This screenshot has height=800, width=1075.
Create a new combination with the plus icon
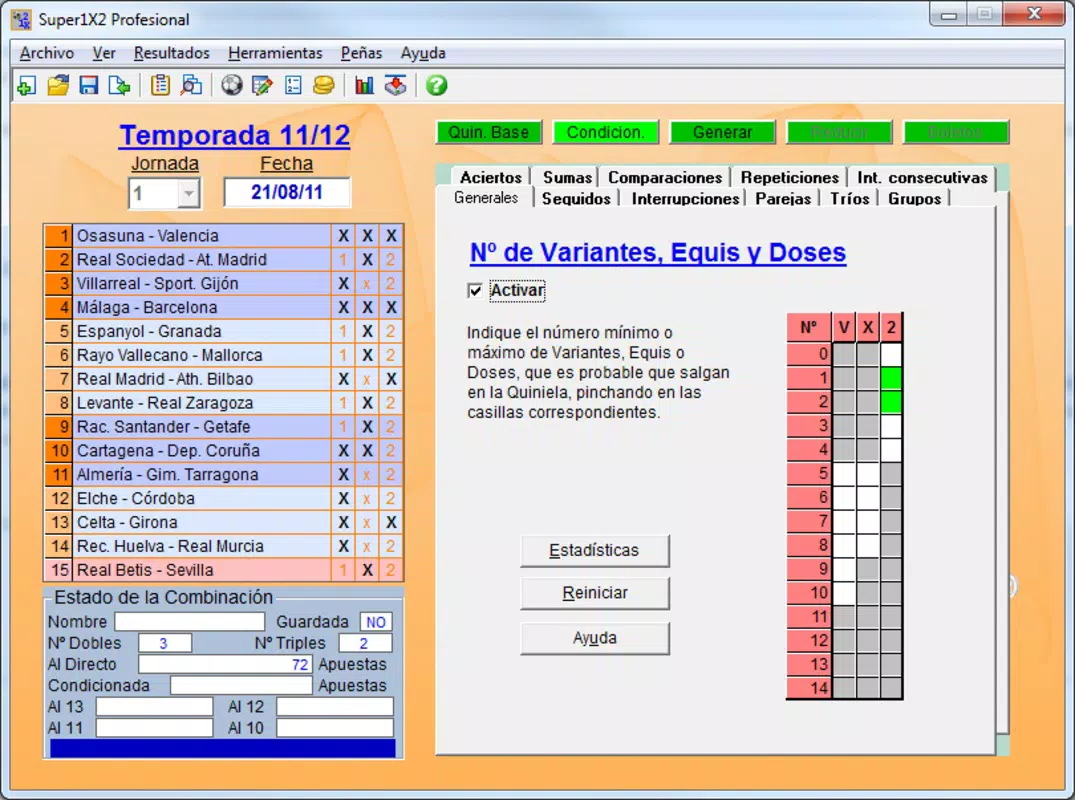coord(26,86)
